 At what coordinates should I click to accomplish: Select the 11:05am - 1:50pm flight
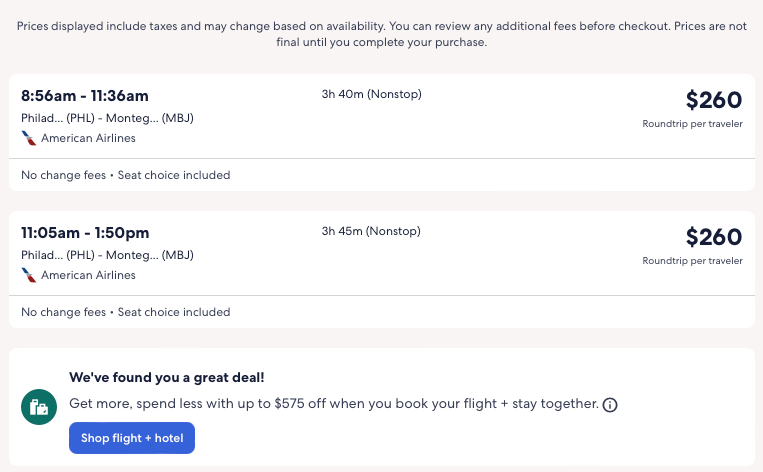coord(85,233)
